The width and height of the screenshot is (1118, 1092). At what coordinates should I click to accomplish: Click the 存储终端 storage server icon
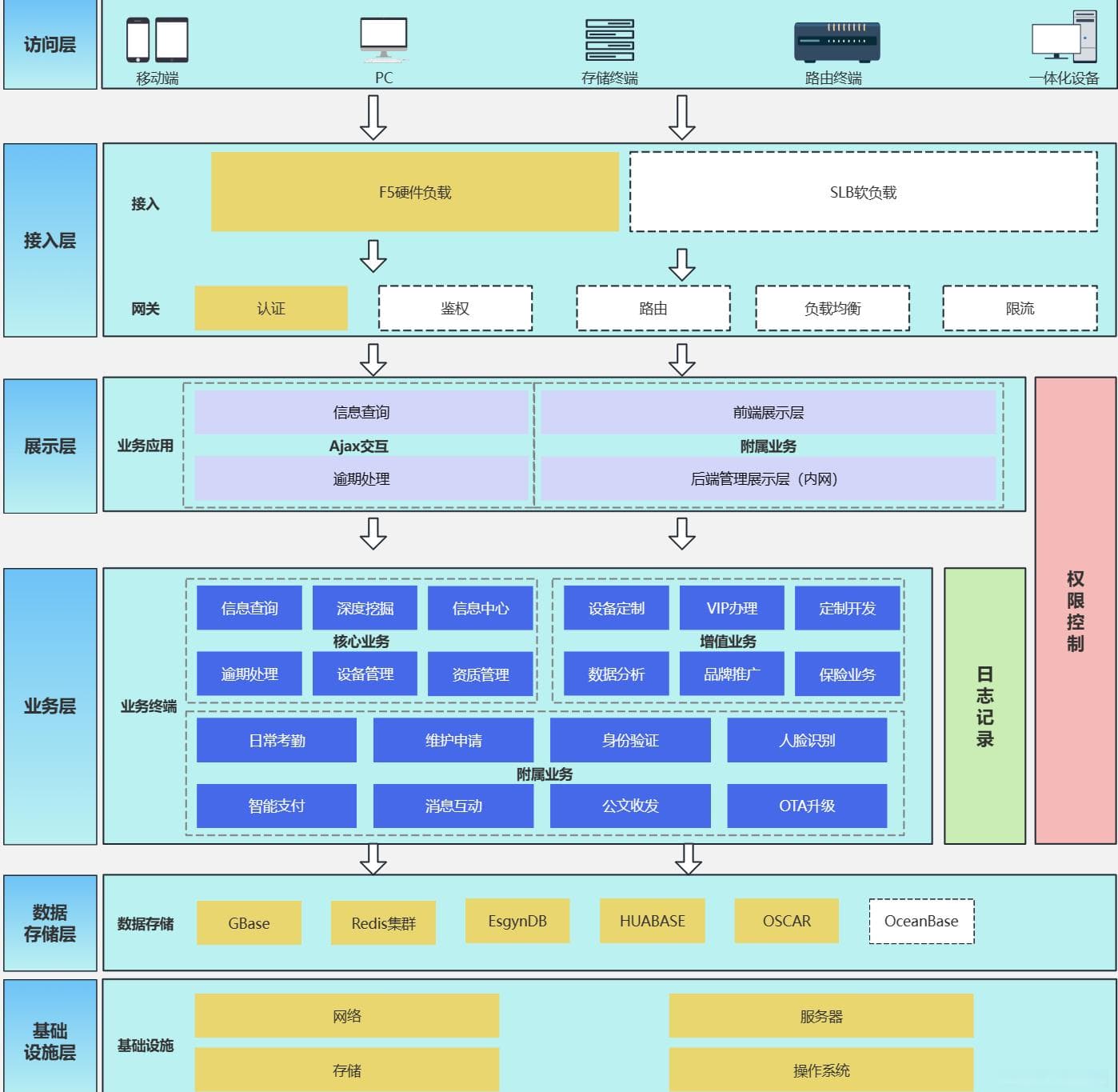pyautogui.click(x=609, y=40)
